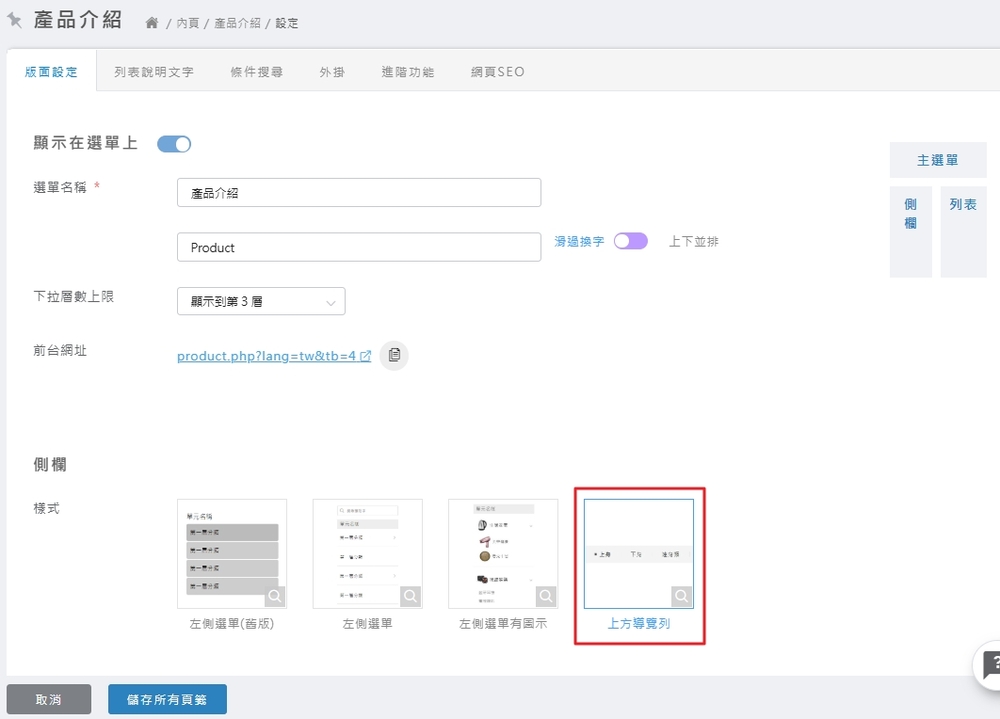Magnify the 左側選單(舊版) style preview
1000x719 pixels.
275,597
